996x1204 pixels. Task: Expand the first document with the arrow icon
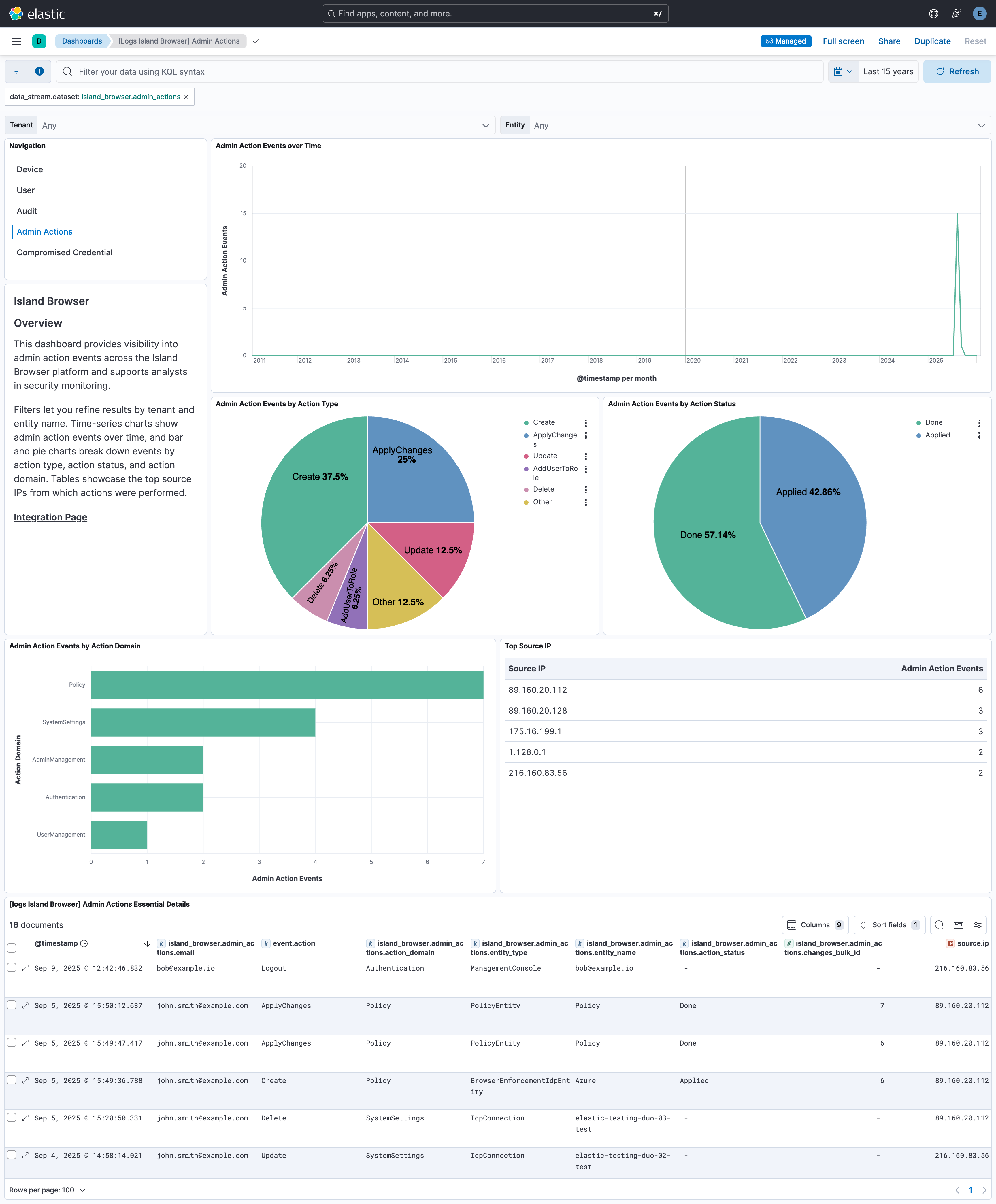coord(25,968)
